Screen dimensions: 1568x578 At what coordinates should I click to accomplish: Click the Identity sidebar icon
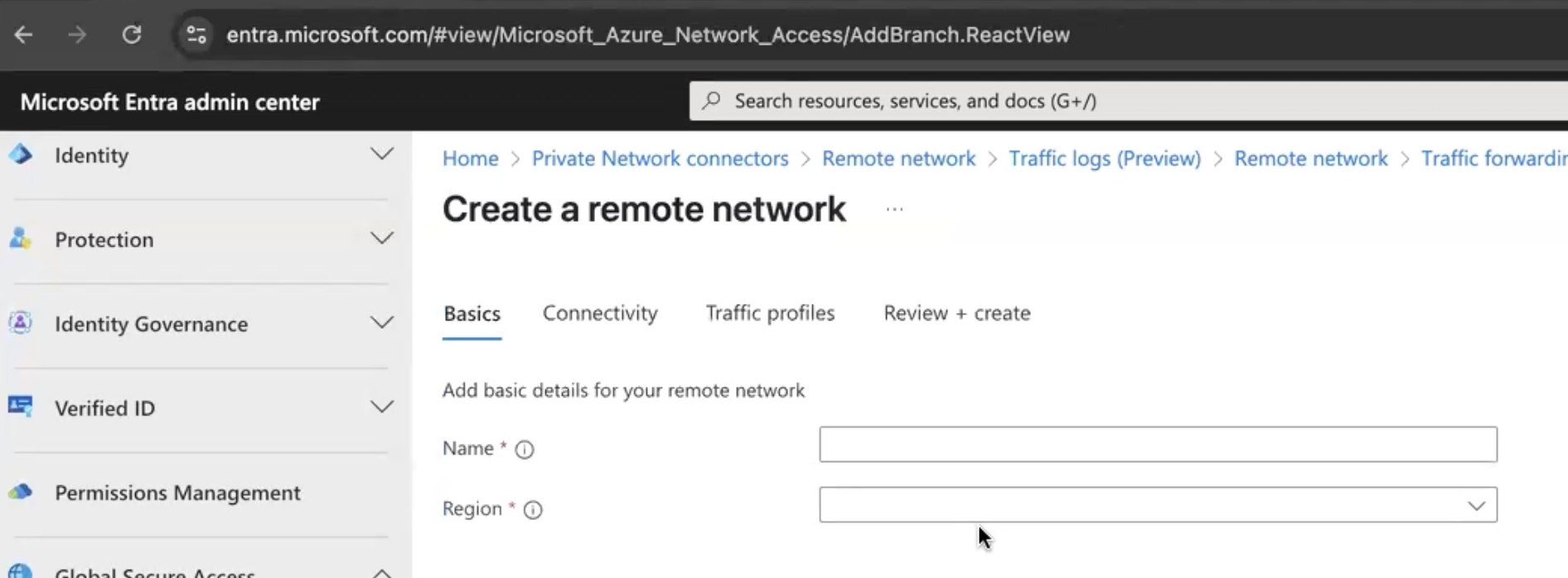click(x=21, y=154)
